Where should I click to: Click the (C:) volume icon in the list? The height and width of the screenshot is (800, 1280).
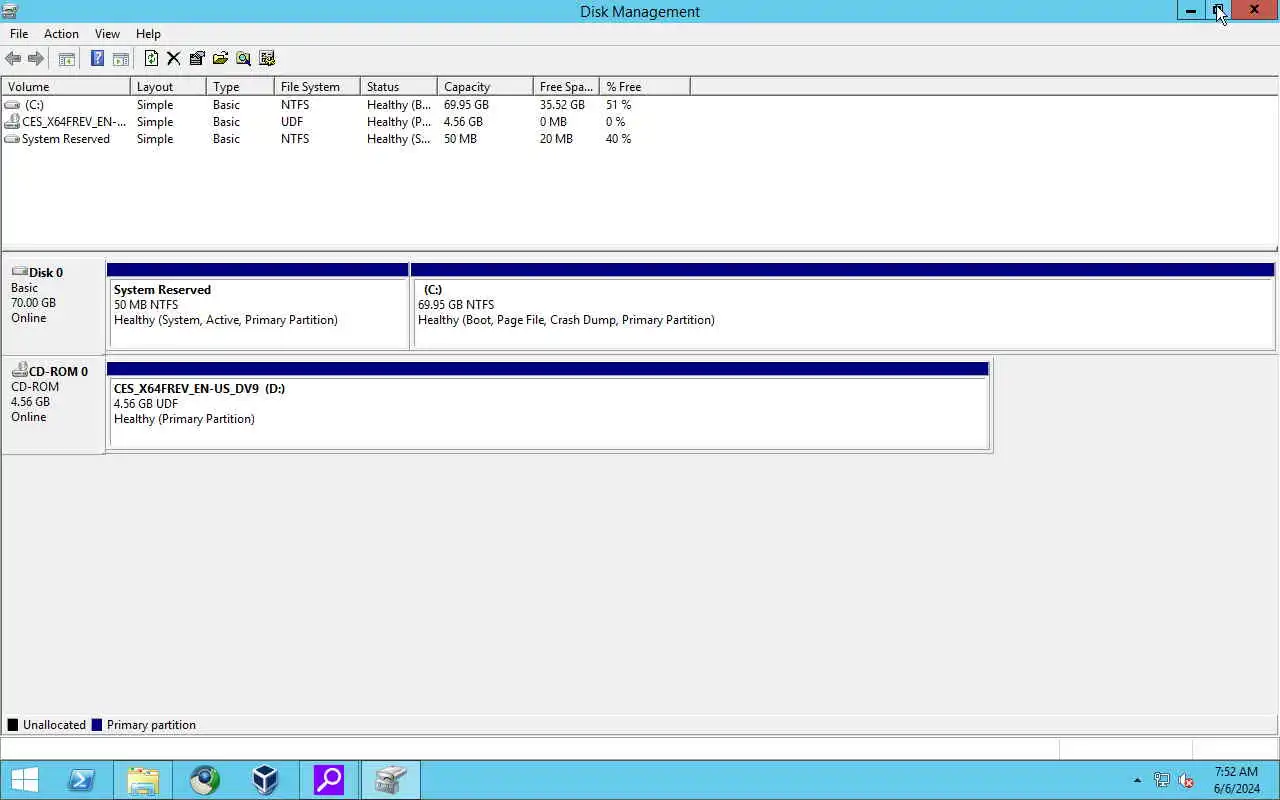click(12, 105)
